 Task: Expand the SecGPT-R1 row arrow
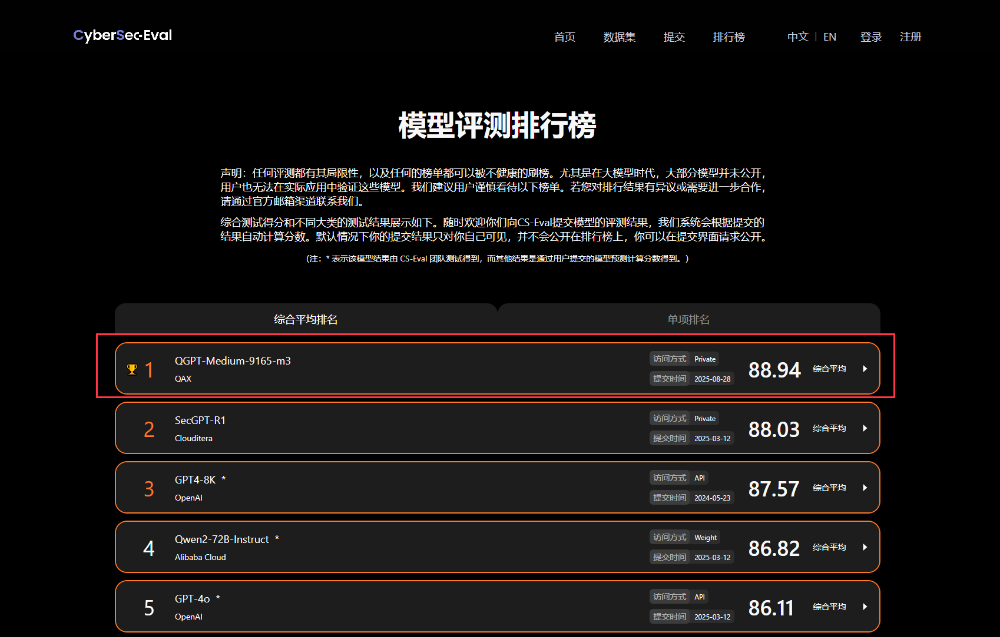(x=865, y=428)
